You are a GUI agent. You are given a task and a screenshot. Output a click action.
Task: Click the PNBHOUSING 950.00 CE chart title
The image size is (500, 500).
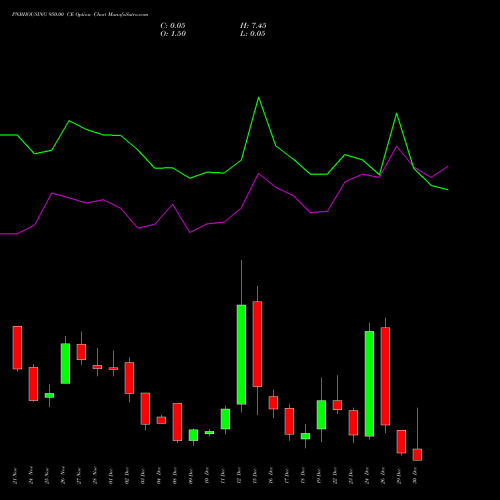click(80, 15)
